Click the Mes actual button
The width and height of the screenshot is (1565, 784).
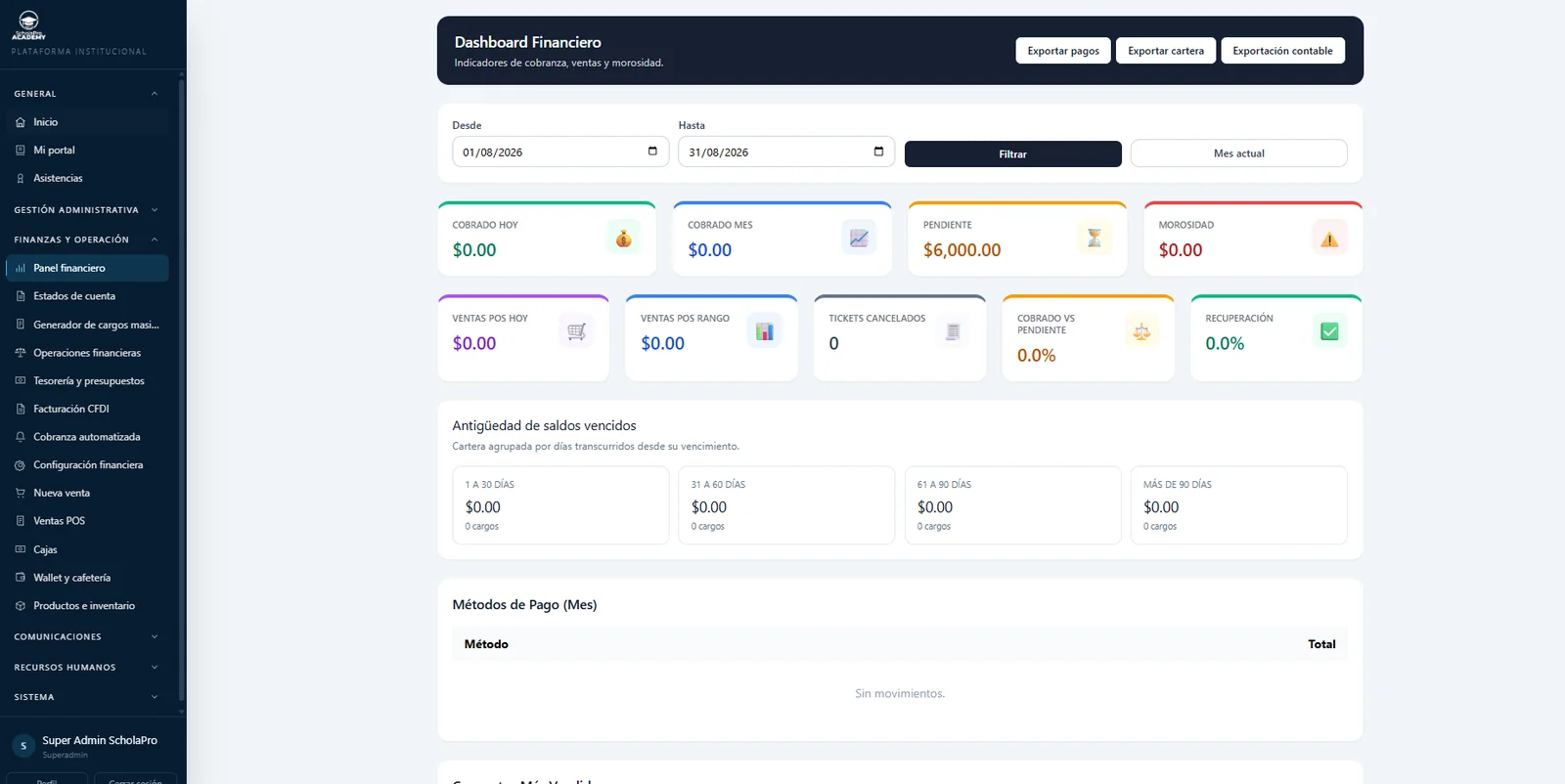[1239, 153]
